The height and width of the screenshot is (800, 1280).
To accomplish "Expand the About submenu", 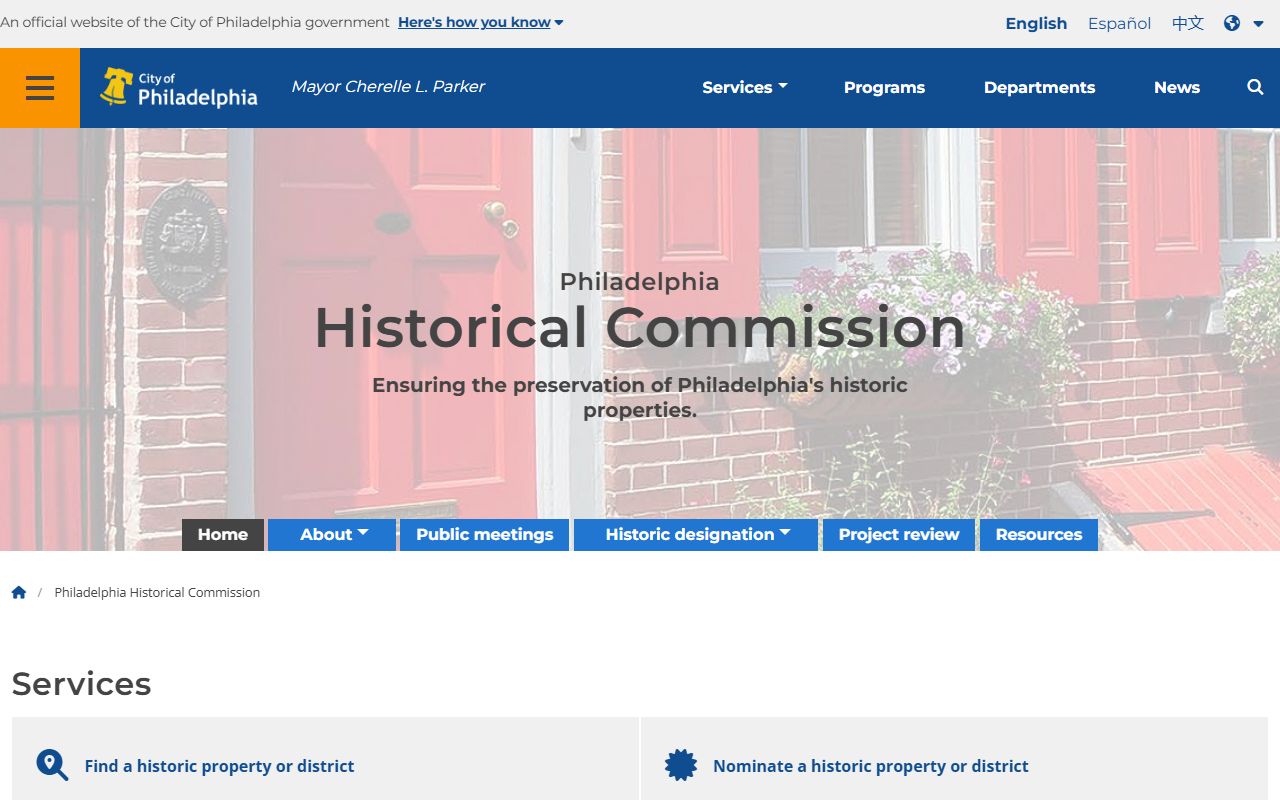I will pos(333,534).
